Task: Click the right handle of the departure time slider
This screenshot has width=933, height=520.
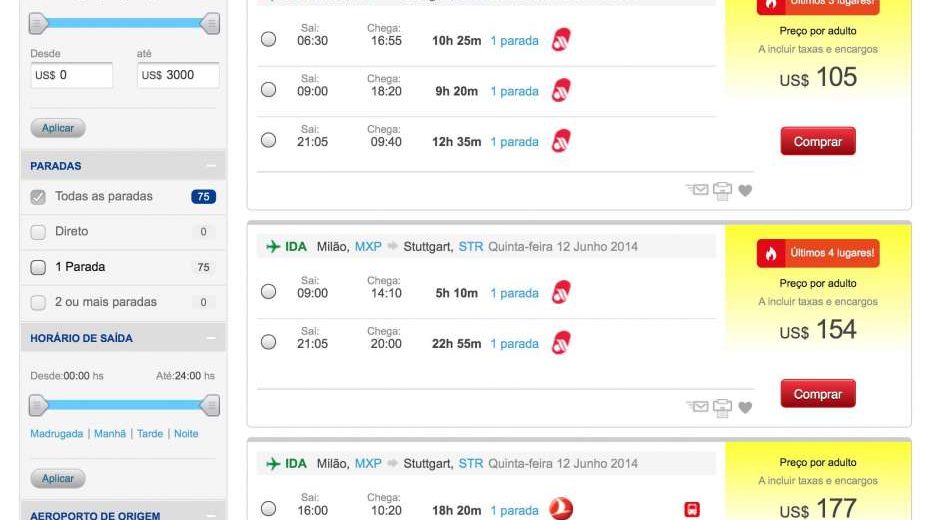Action: pyautogui.click(x=210, y=405)
